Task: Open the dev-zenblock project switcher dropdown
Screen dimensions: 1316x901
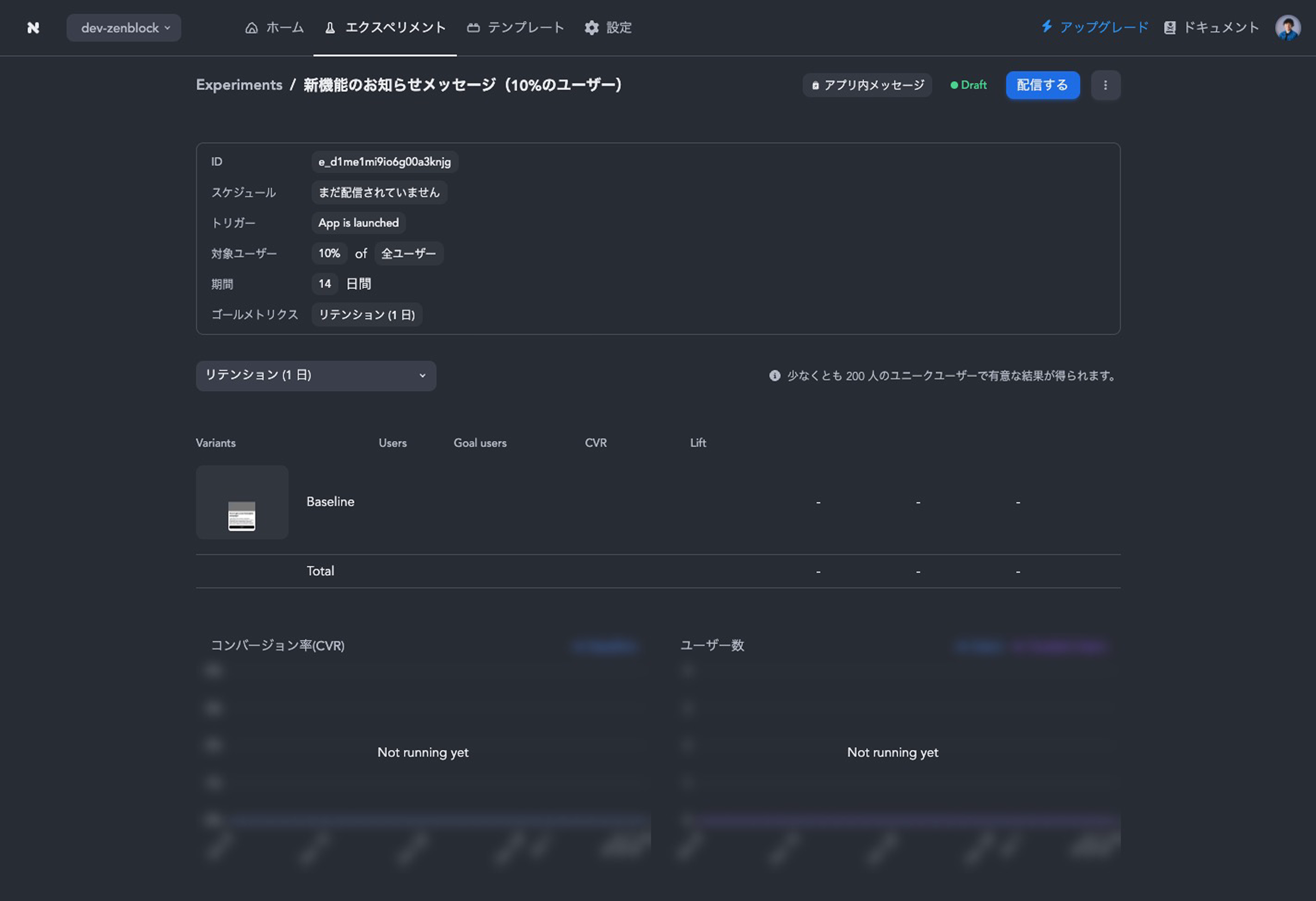Action: (x=124, y=28)
